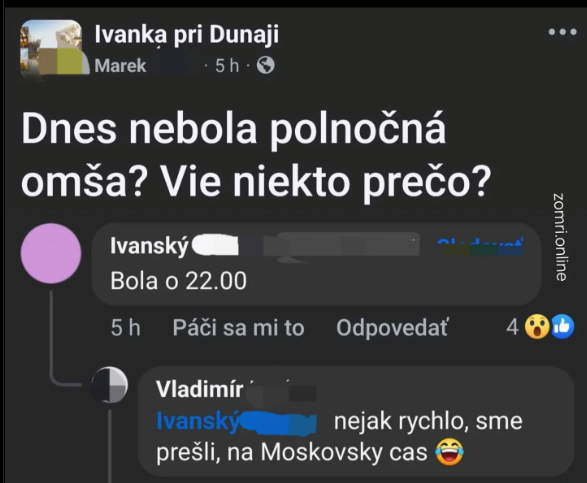This screenshot has height=483, width=587.
Task: Click the comment's 5 h timestamp
Action: pos(125,328)
